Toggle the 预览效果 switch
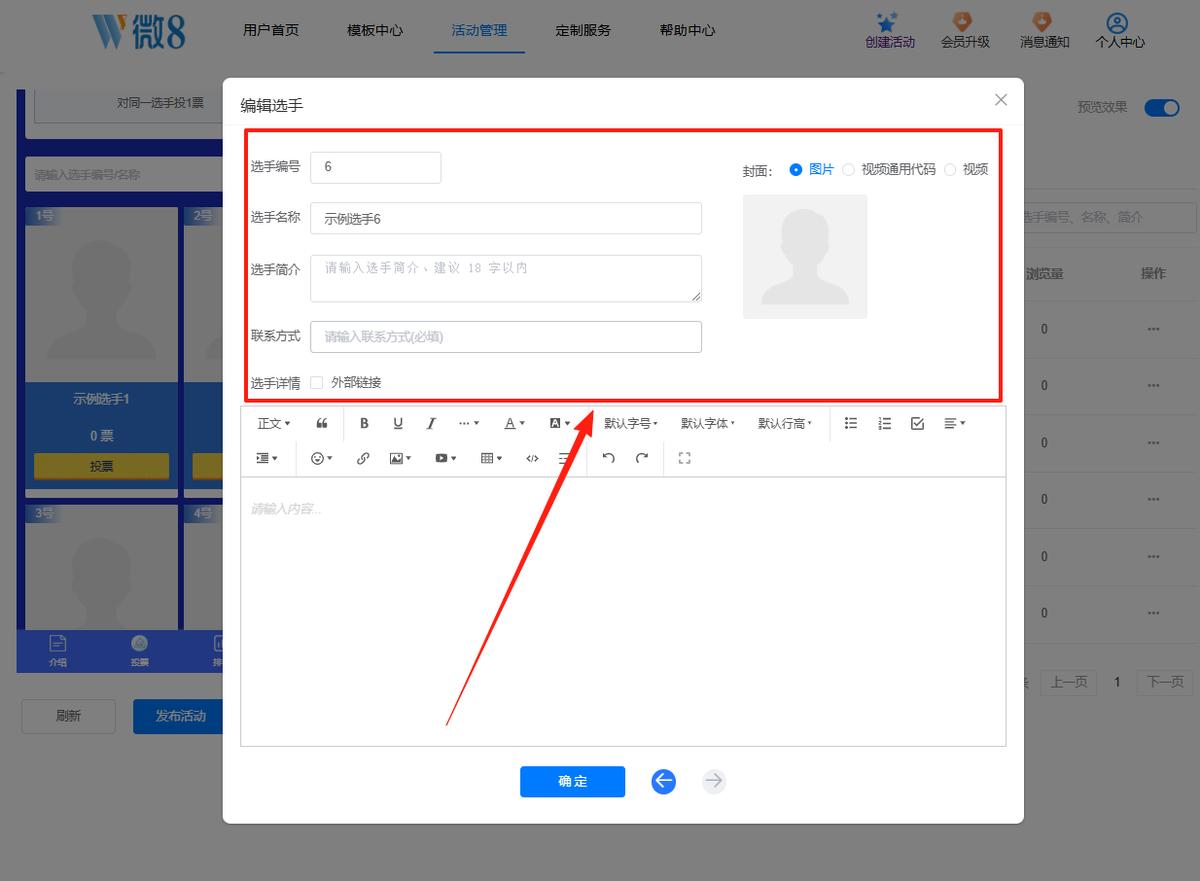Image resolution: width=1200 pixels, height=881 pixels. pos(1162,107)
